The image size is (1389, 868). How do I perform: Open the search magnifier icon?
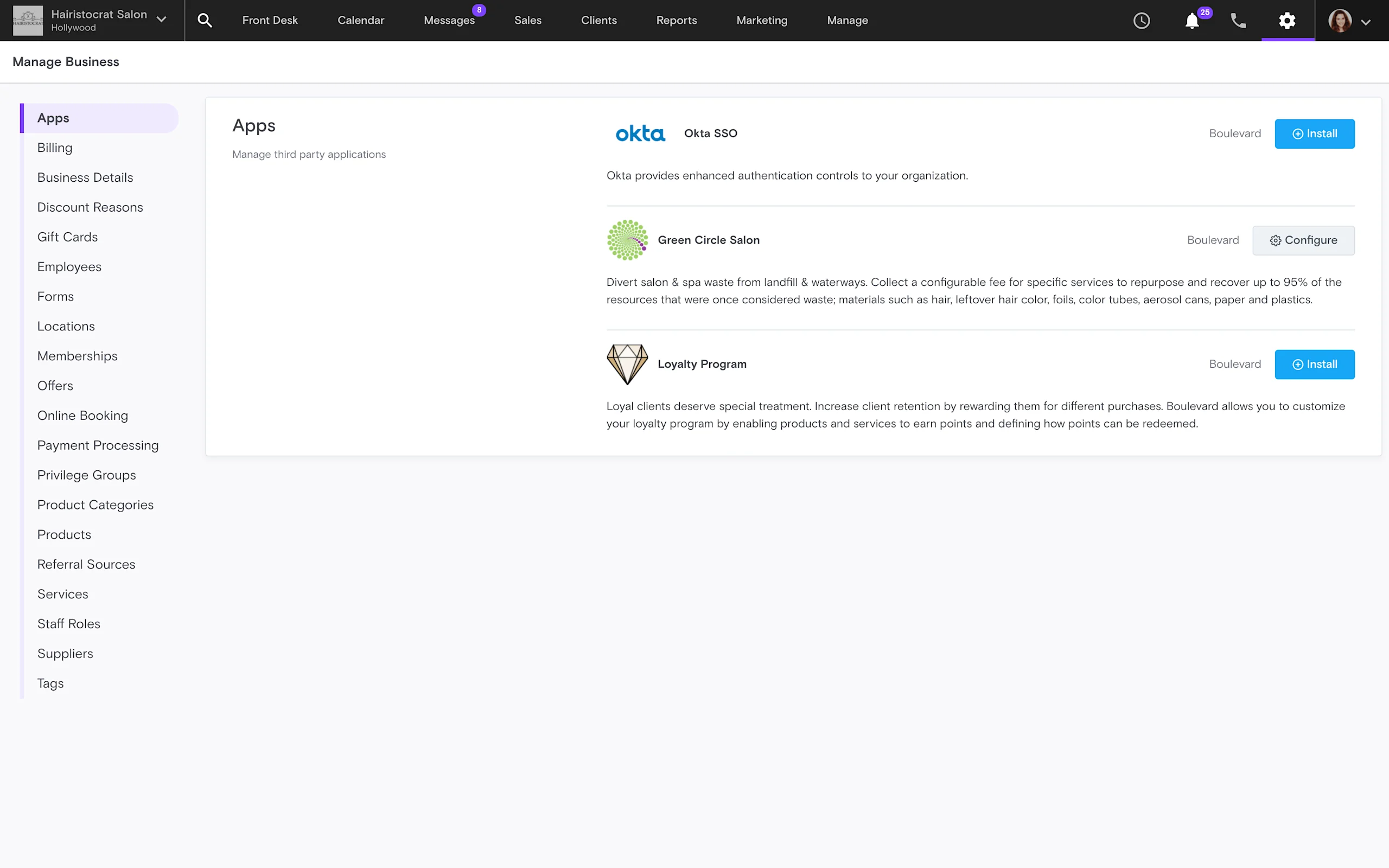point(205,21)
